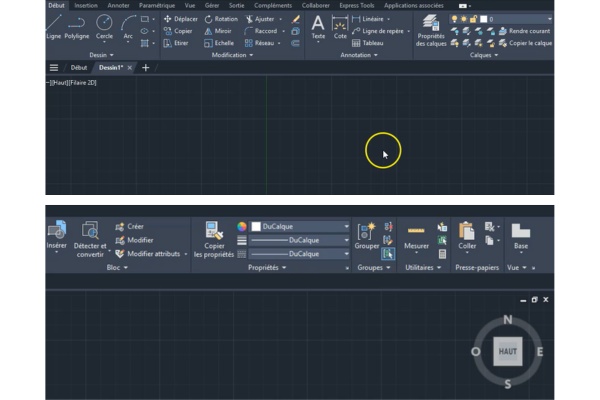Switch to the Gérer ribbon tab

(212, 5)
